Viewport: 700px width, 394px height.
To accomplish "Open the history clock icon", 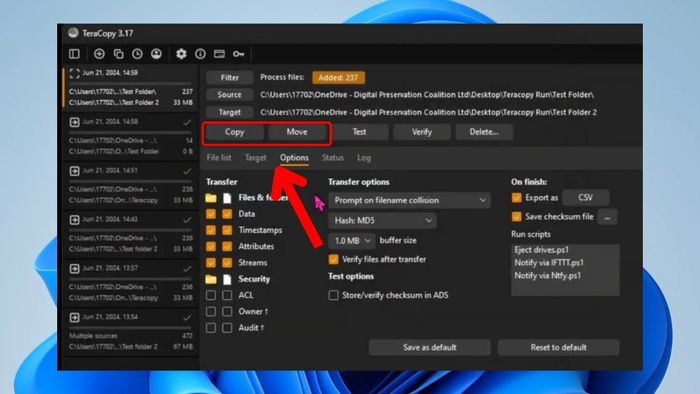I will (137, 54).
